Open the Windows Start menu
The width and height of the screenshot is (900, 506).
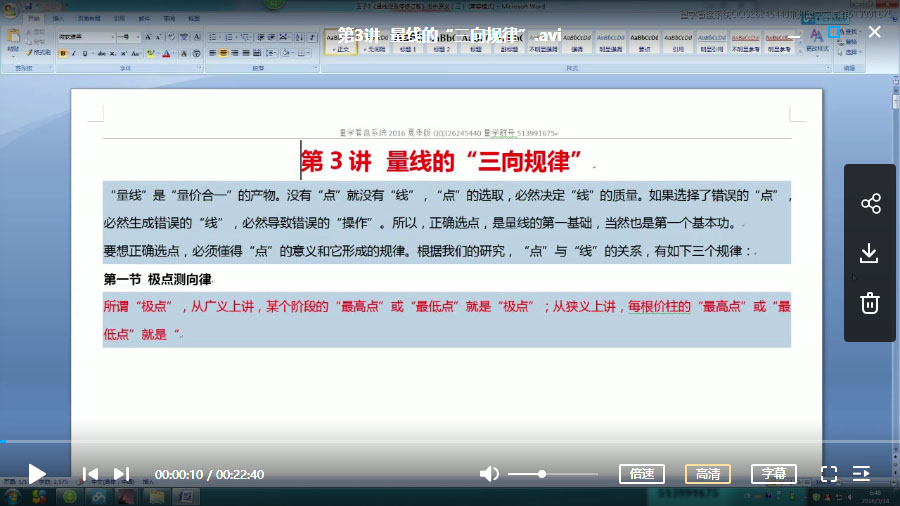tap(12, 496)
